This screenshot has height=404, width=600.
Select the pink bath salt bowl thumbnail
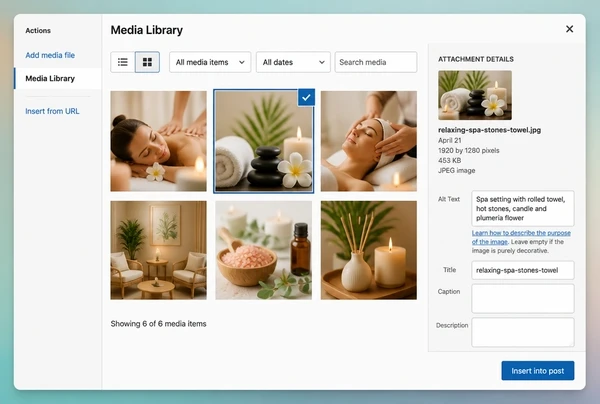pyautogui.click(x=264, y=250)
